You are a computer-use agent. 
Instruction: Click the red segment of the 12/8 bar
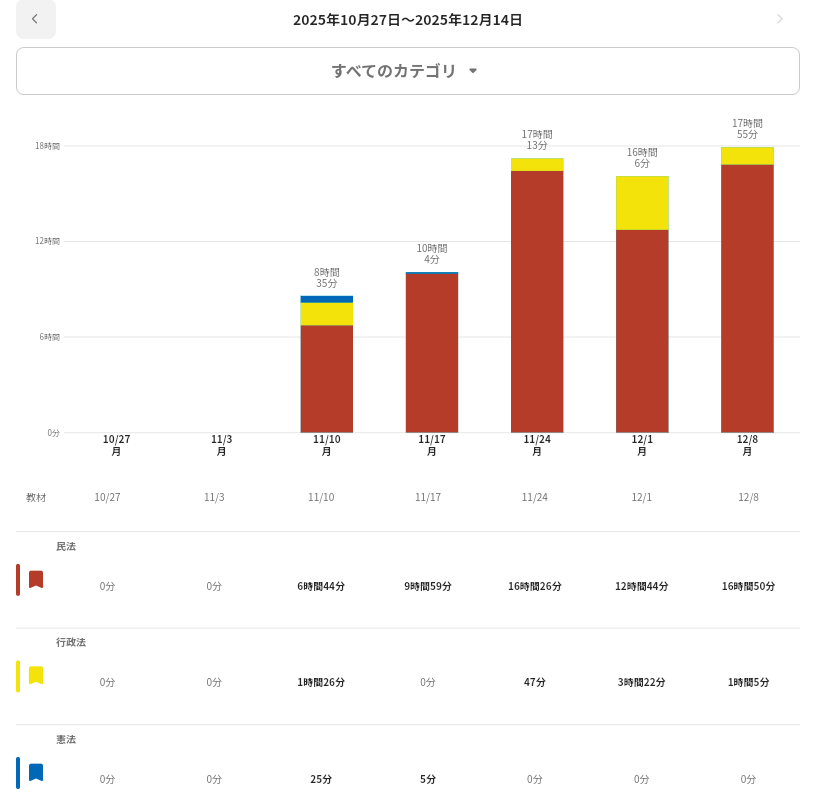747,298
